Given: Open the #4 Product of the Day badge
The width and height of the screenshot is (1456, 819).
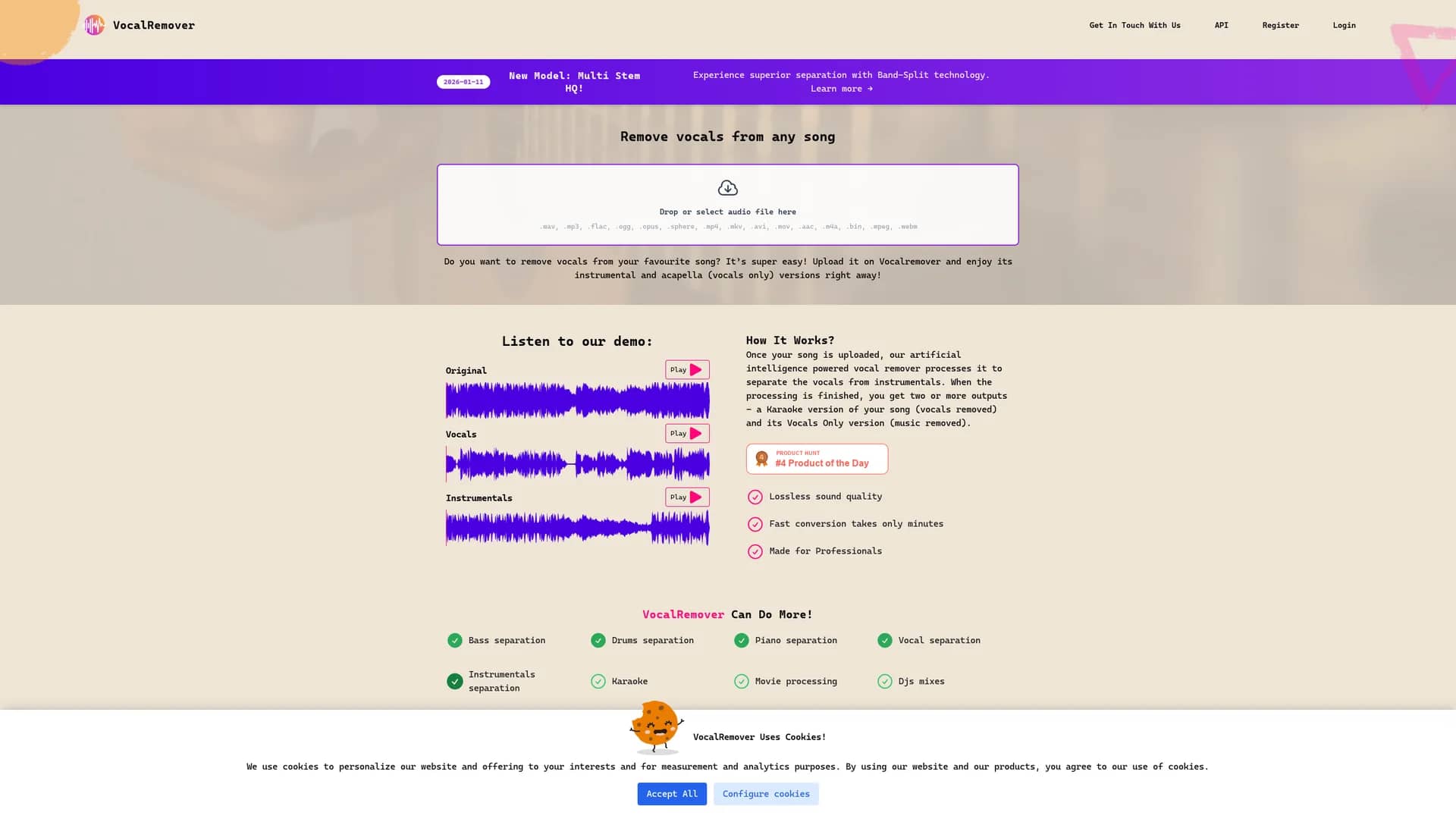Looking at the screenshot, I should click(817, 459).
